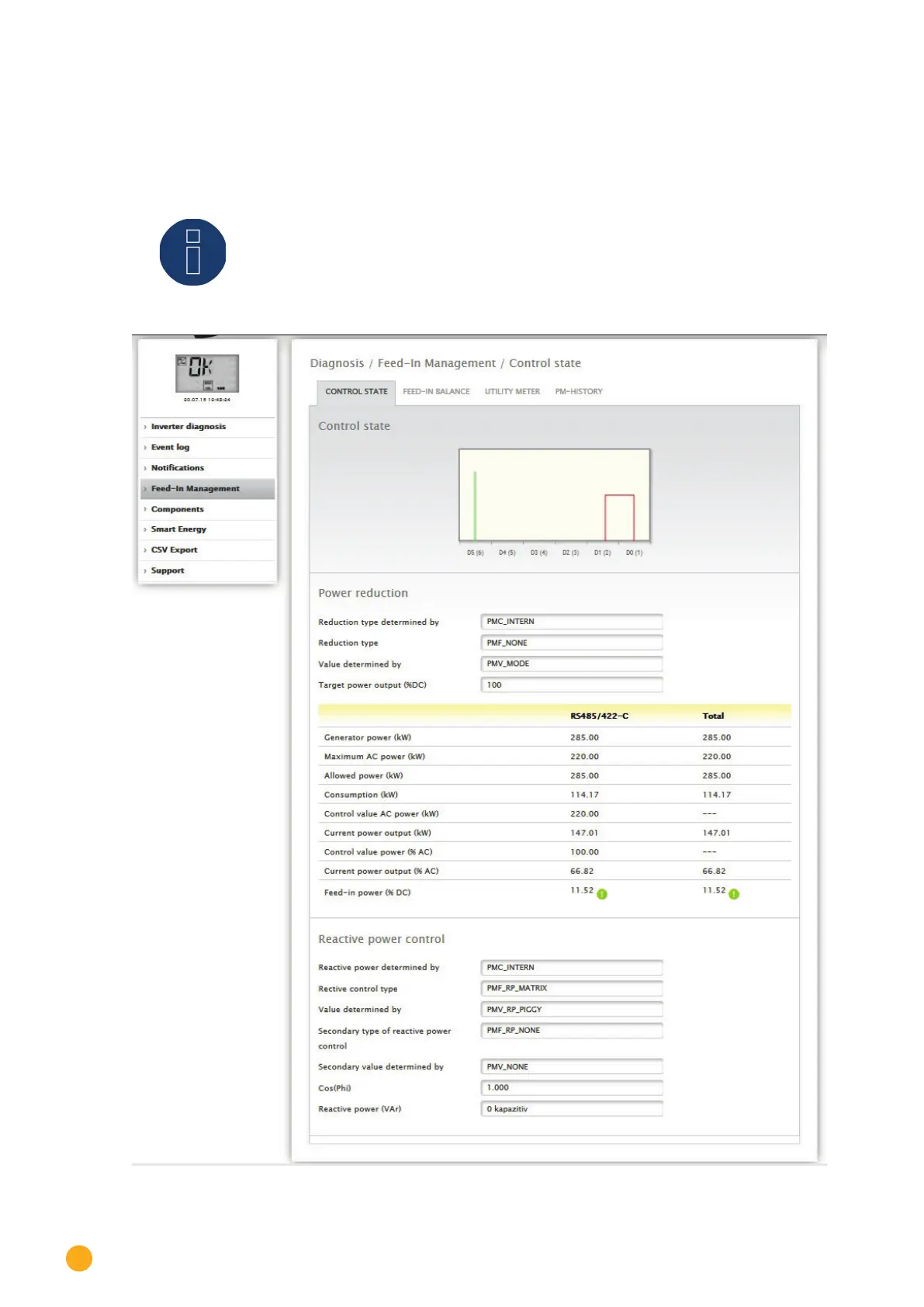Click the Cos(Phi) value field

(572, 1087)
